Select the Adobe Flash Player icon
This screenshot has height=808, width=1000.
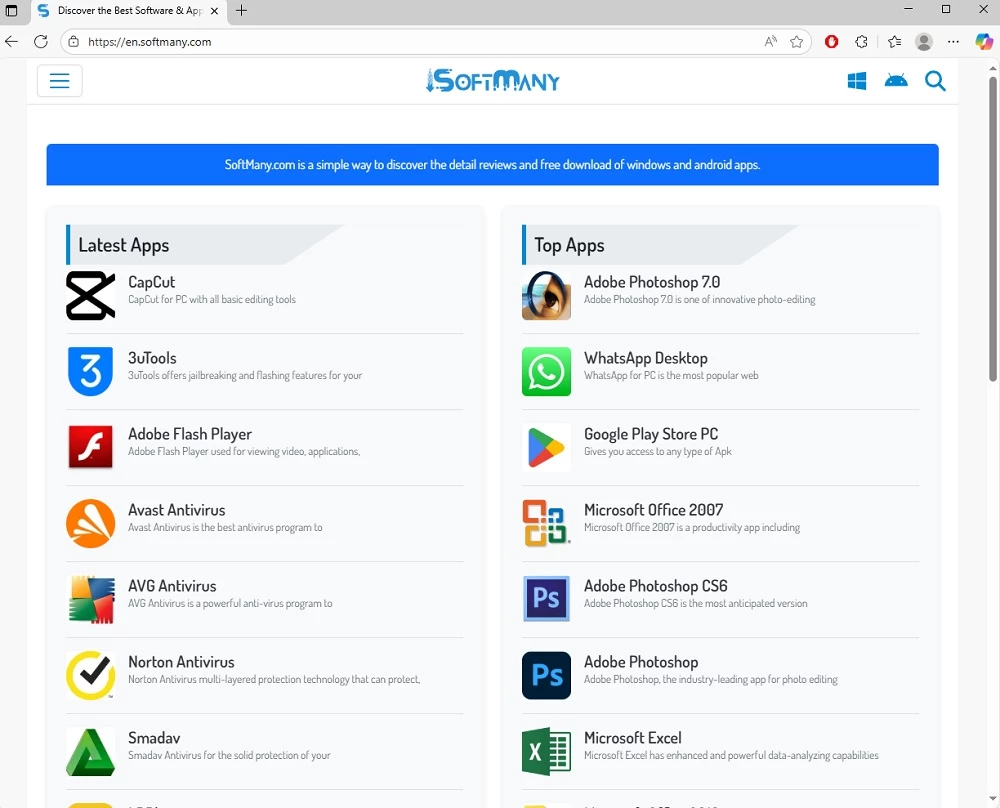(x=90, y=448)
